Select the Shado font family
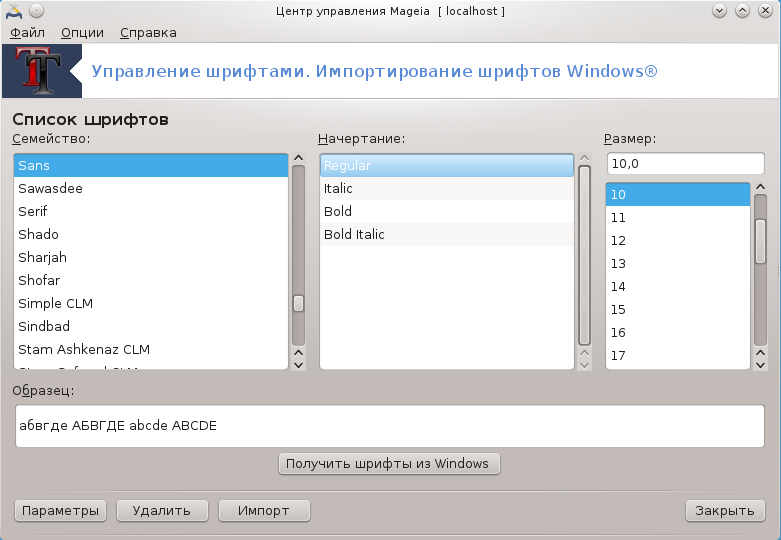The image size is (781, 540). [x=151, y=234]
